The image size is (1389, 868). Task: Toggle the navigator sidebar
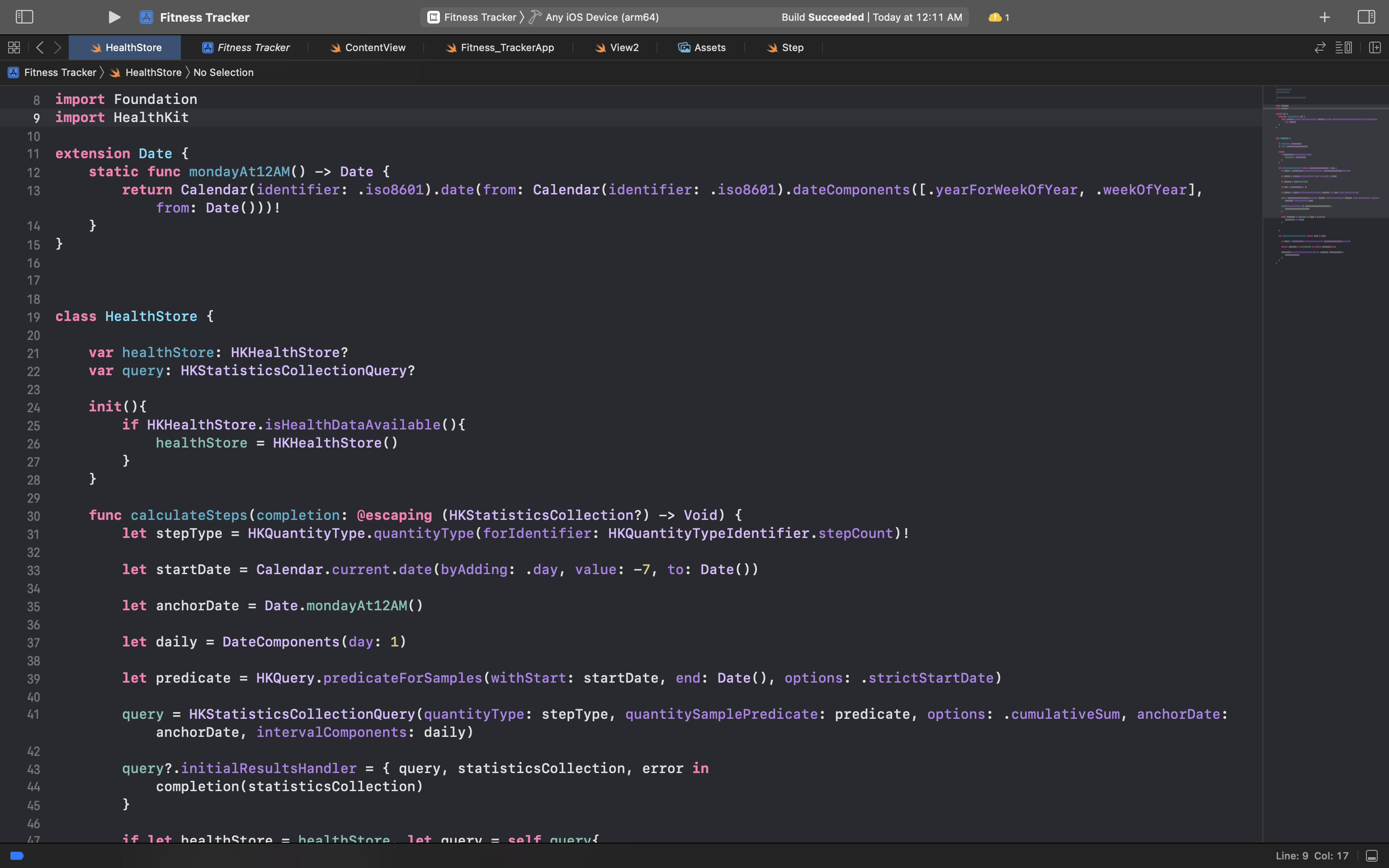click(x=24, y=17)
